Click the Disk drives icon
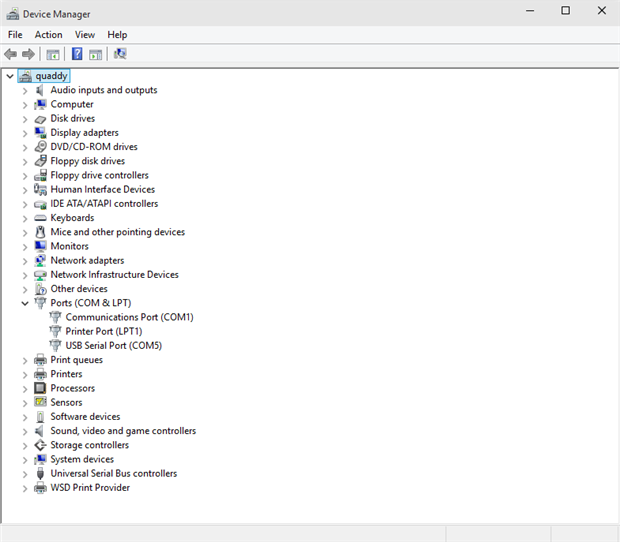Screen dimensions: 620x542 40,119
